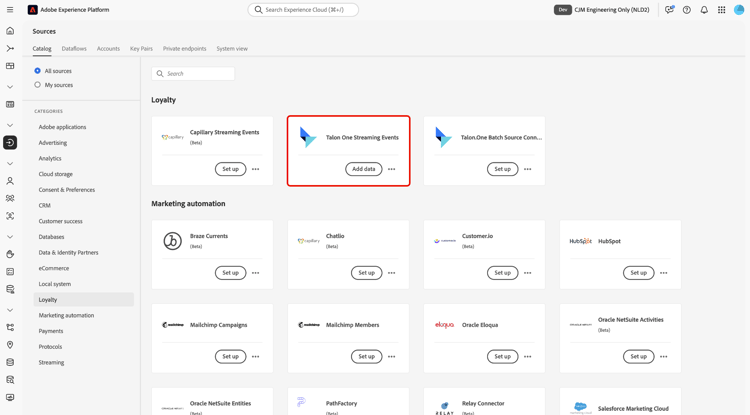Open the notifications bell
Screen dimensions: 750x415
(704, 10)
